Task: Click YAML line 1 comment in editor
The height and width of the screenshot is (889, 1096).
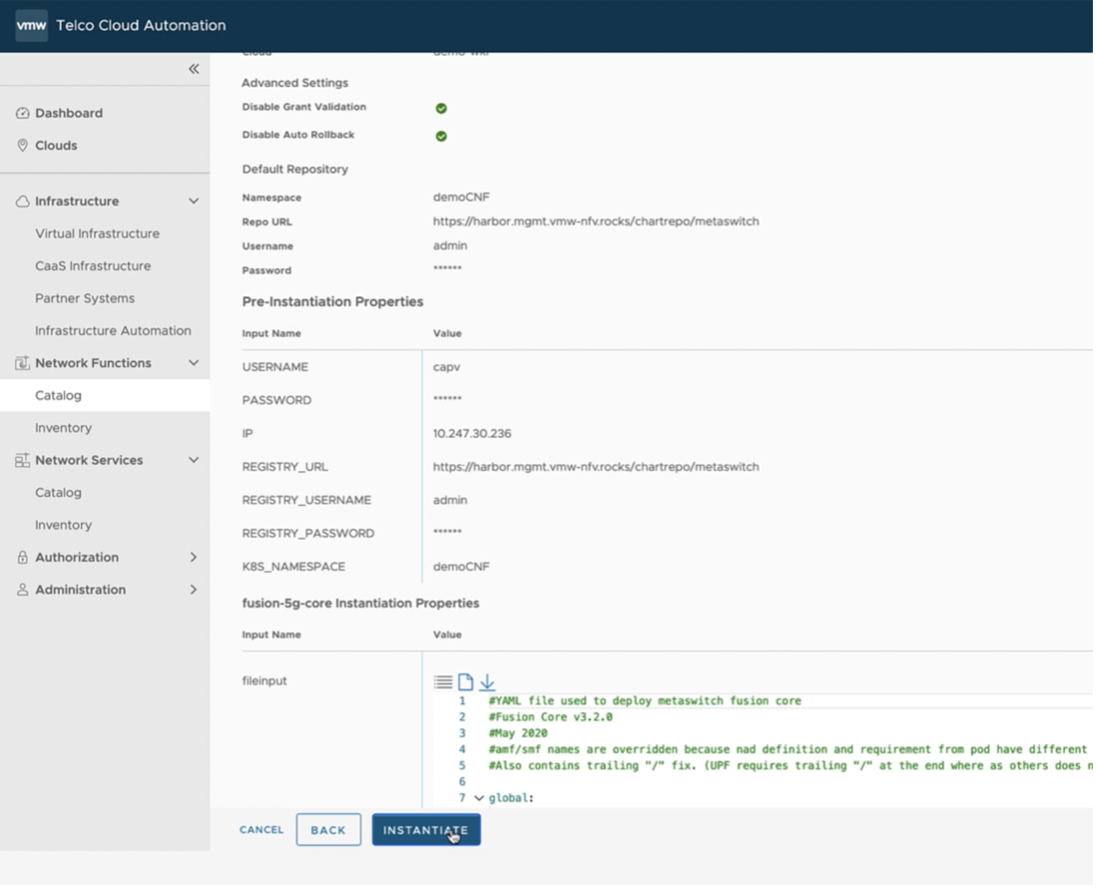Action: tap(644, 700)
